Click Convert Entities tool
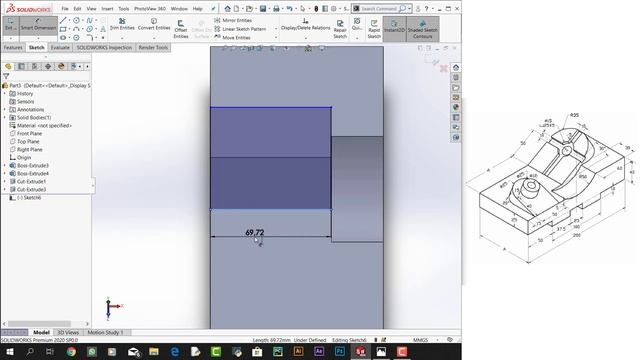The height and width of the screenshot is (360, 640). 154,24
